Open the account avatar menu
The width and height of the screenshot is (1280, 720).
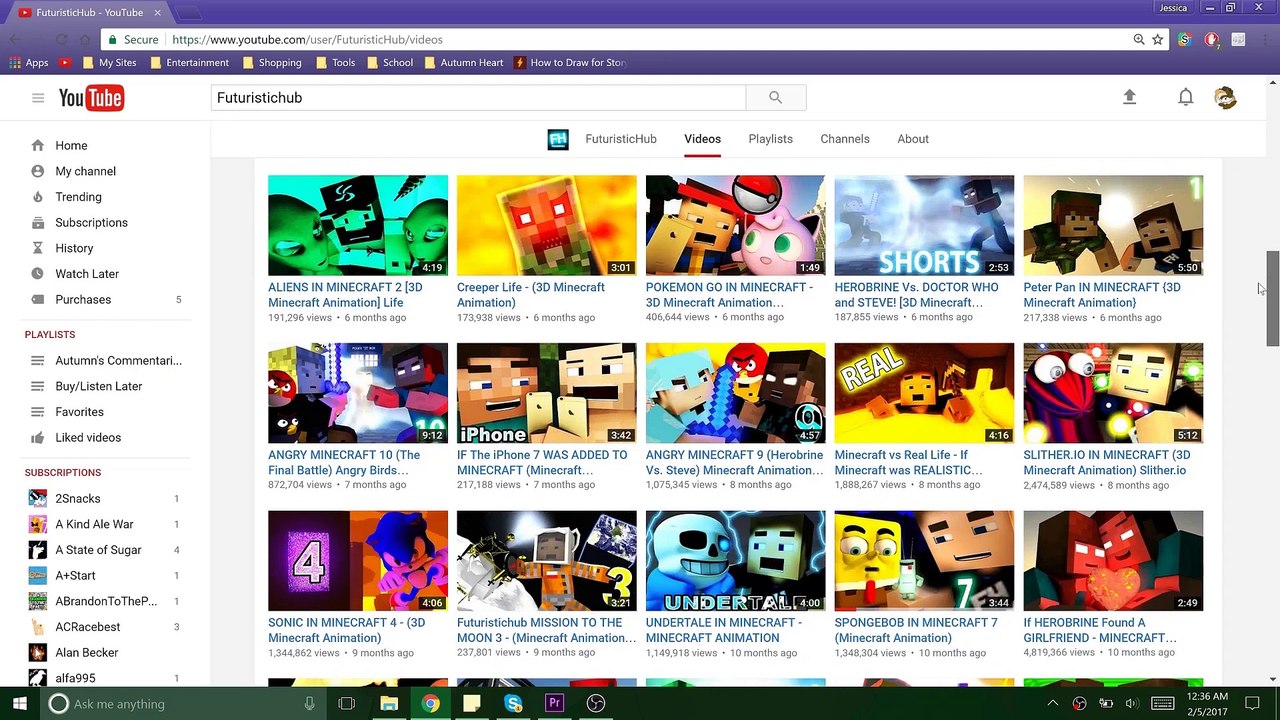[x=1225, y=98]
